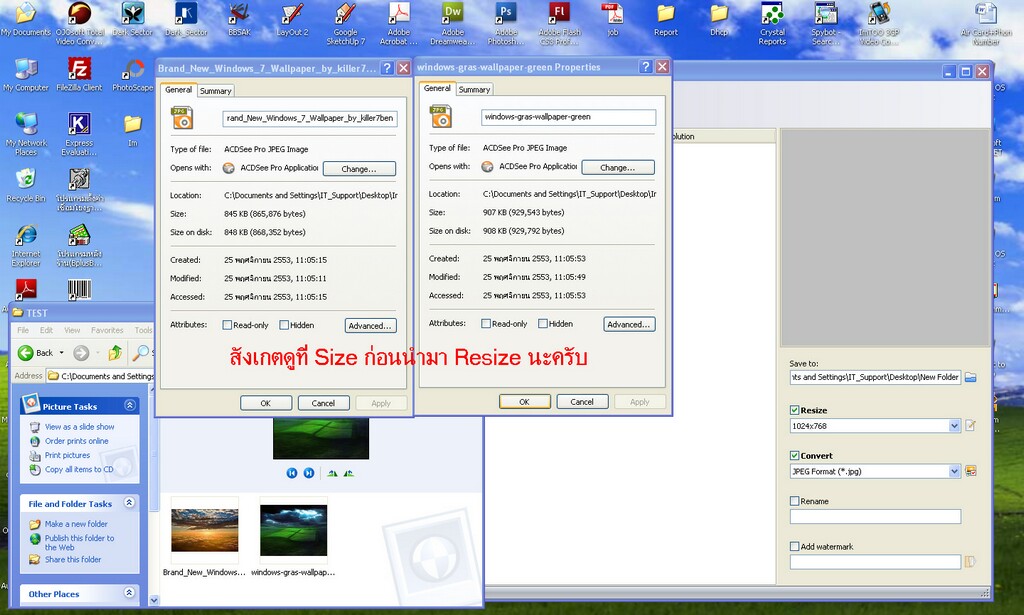Show the next image in the filmstrip
1024x615 pixels.
309,473
